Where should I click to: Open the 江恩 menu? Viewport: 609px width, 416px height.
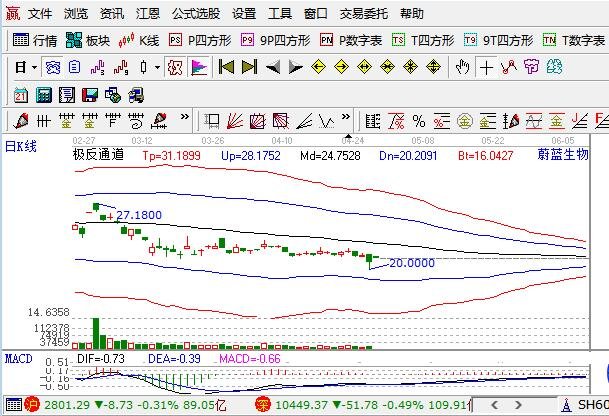tap(148, 14)
